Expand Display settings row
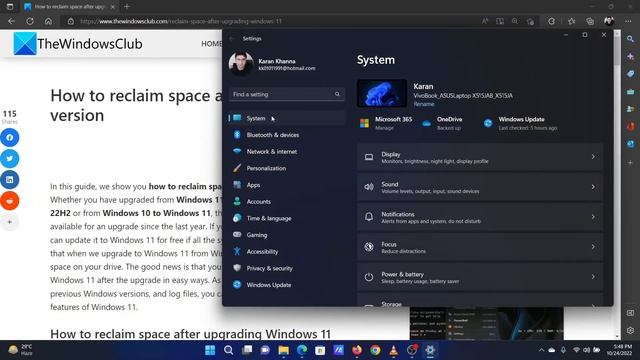The image size is (640, 360). click(480, 157)
